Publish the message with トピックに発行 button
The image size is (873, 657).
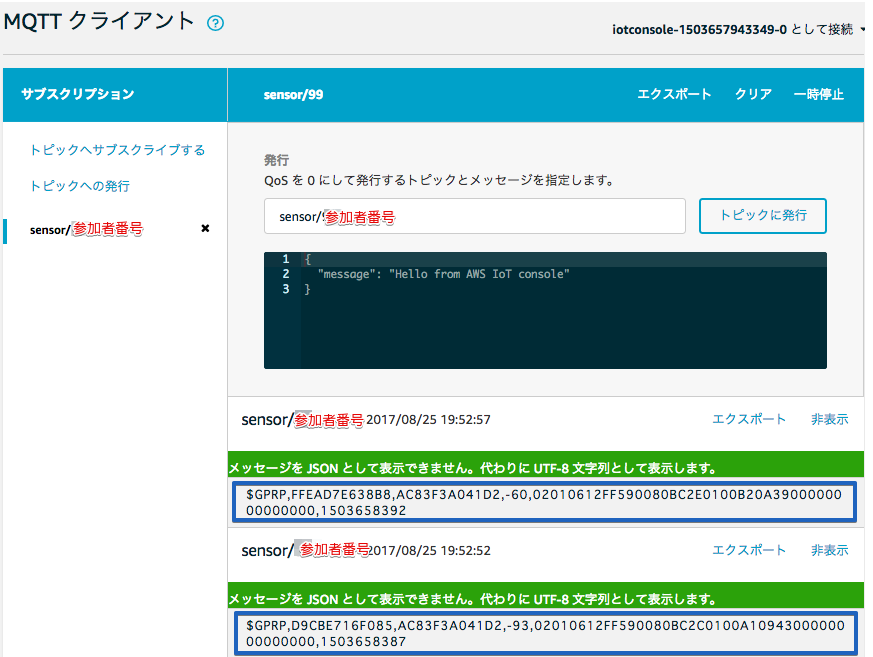click(763, 215)
